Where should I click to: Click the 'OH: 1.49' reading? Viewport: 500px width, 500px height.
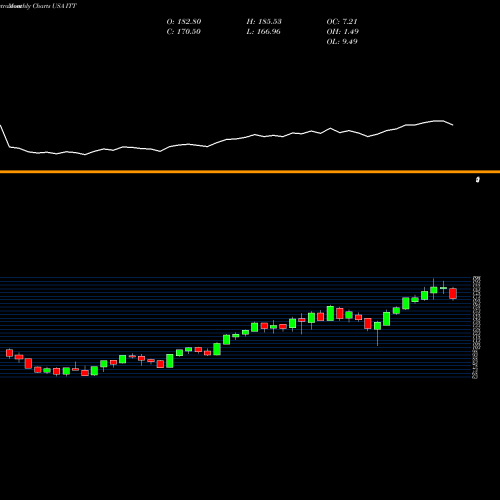click(342, 32)
